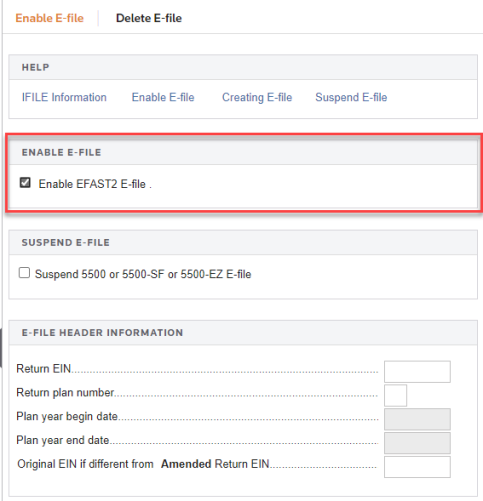The image size is (483, 501).
Task: Click the 'Suspend 5500 or 5500-SF' label text
Action: (x=100, y=274)
